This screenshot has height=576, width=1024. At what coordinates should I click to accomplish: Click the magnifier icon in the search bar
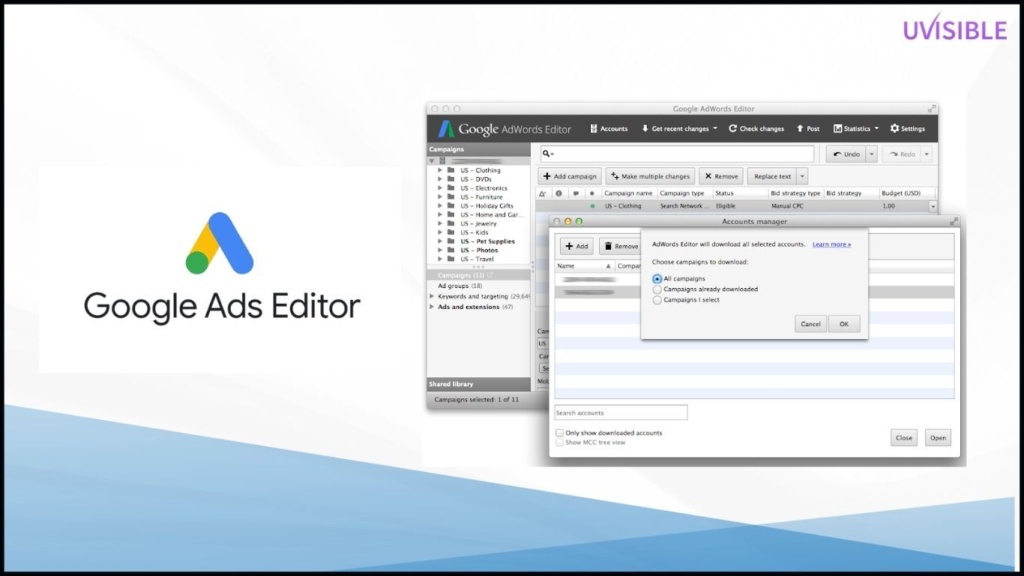546,154
